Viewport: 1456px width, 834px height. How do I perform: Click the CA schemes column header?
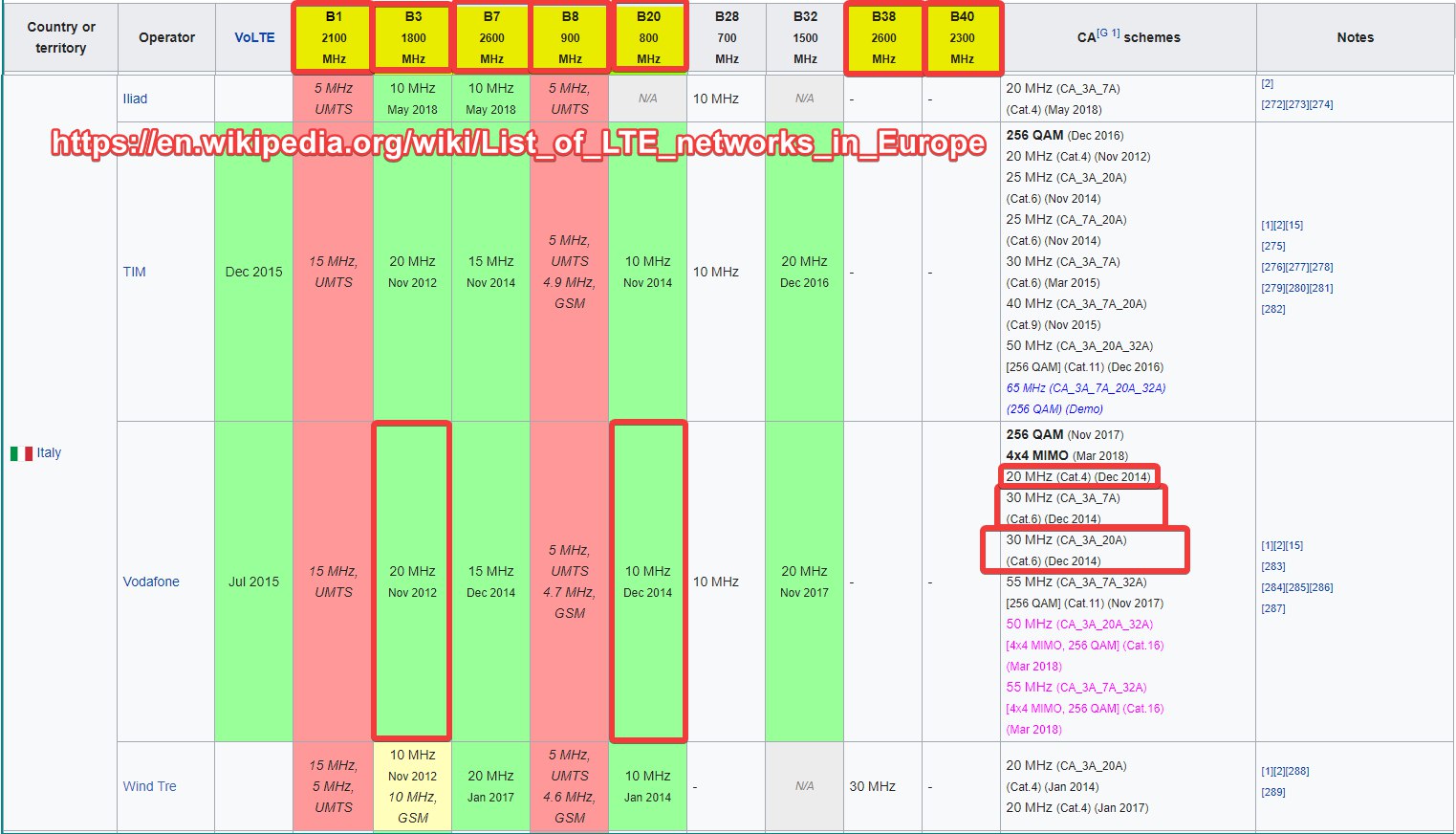1128,37
